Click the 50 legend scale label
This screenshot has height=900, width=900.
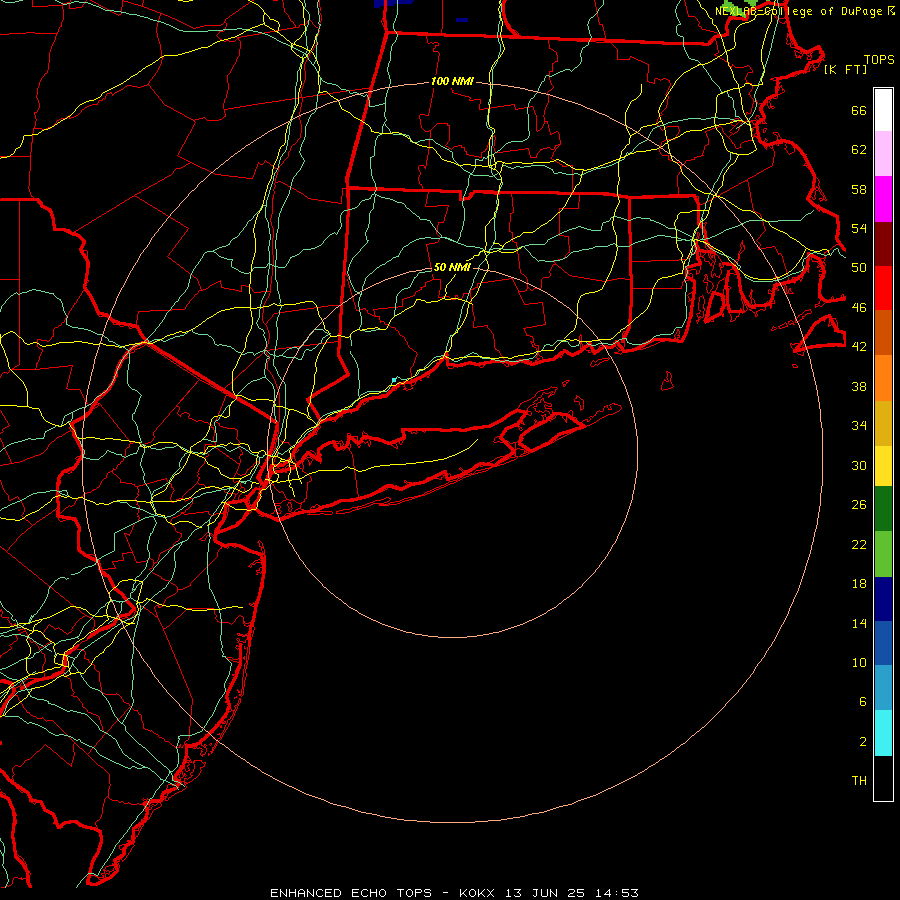coord(859,267)
